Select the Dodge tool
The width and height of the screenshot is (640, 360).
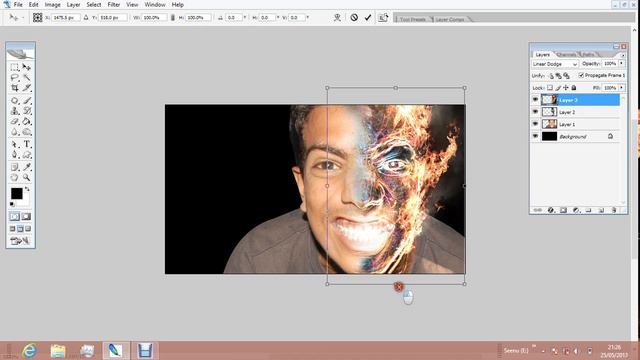[x=27, y=132]
